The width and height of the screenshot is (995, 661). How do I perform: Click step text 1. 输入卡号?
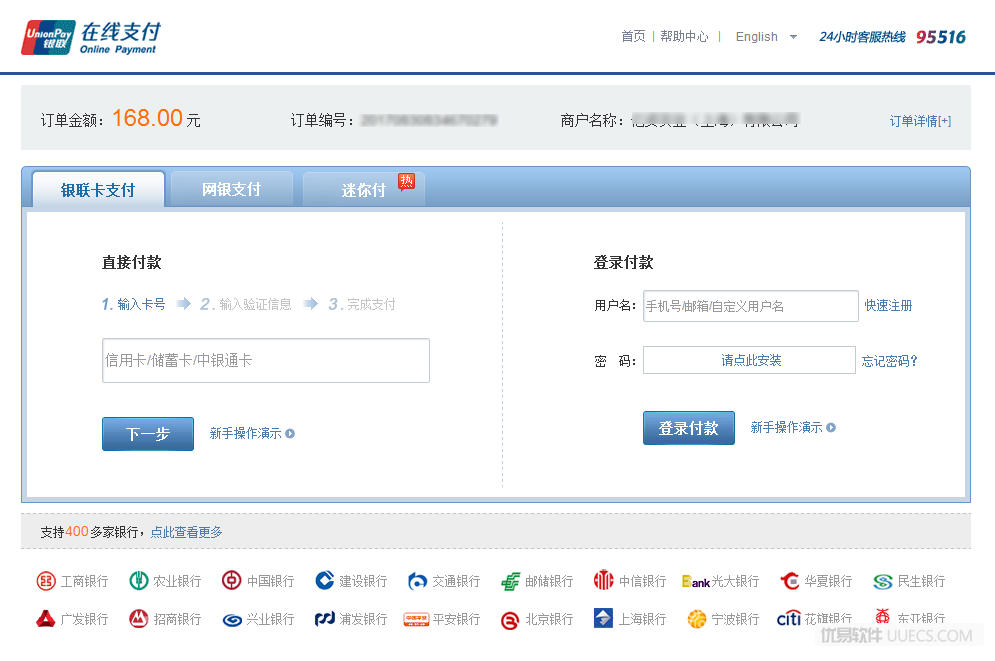[133, 304]
